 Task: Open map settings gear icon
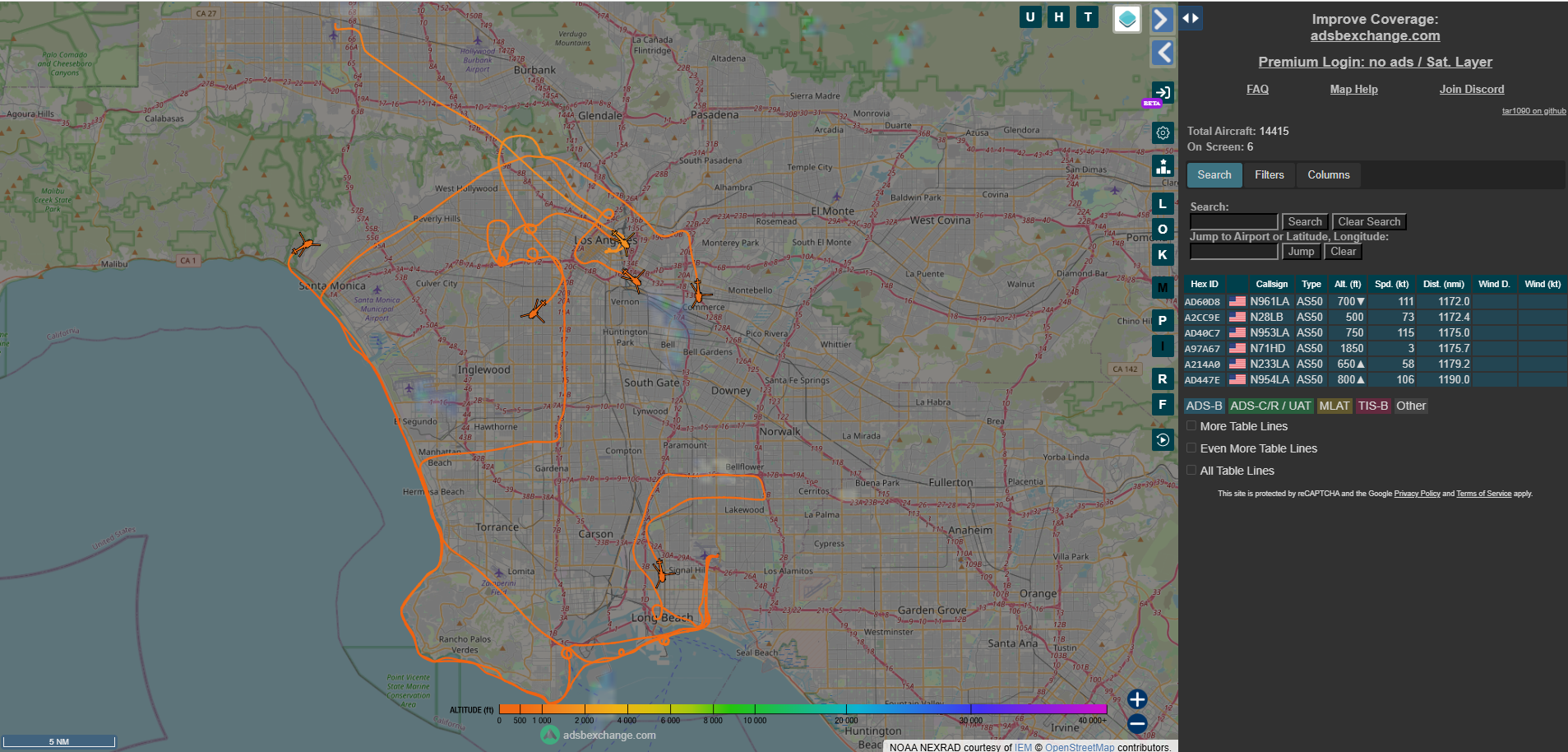click(x=1163, y=132)
